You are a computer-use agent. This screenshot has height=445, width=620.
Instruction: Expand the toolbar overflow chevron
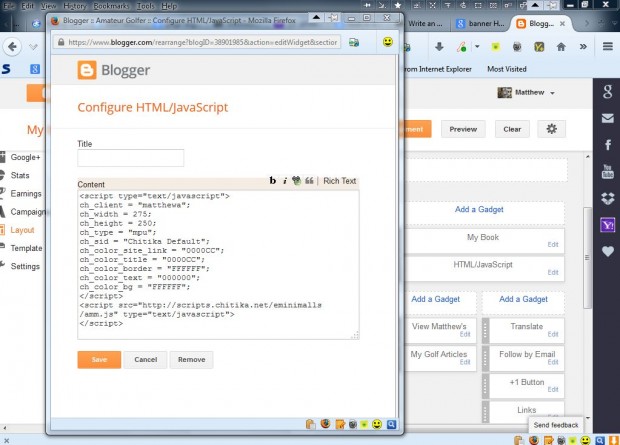[583, 47]
